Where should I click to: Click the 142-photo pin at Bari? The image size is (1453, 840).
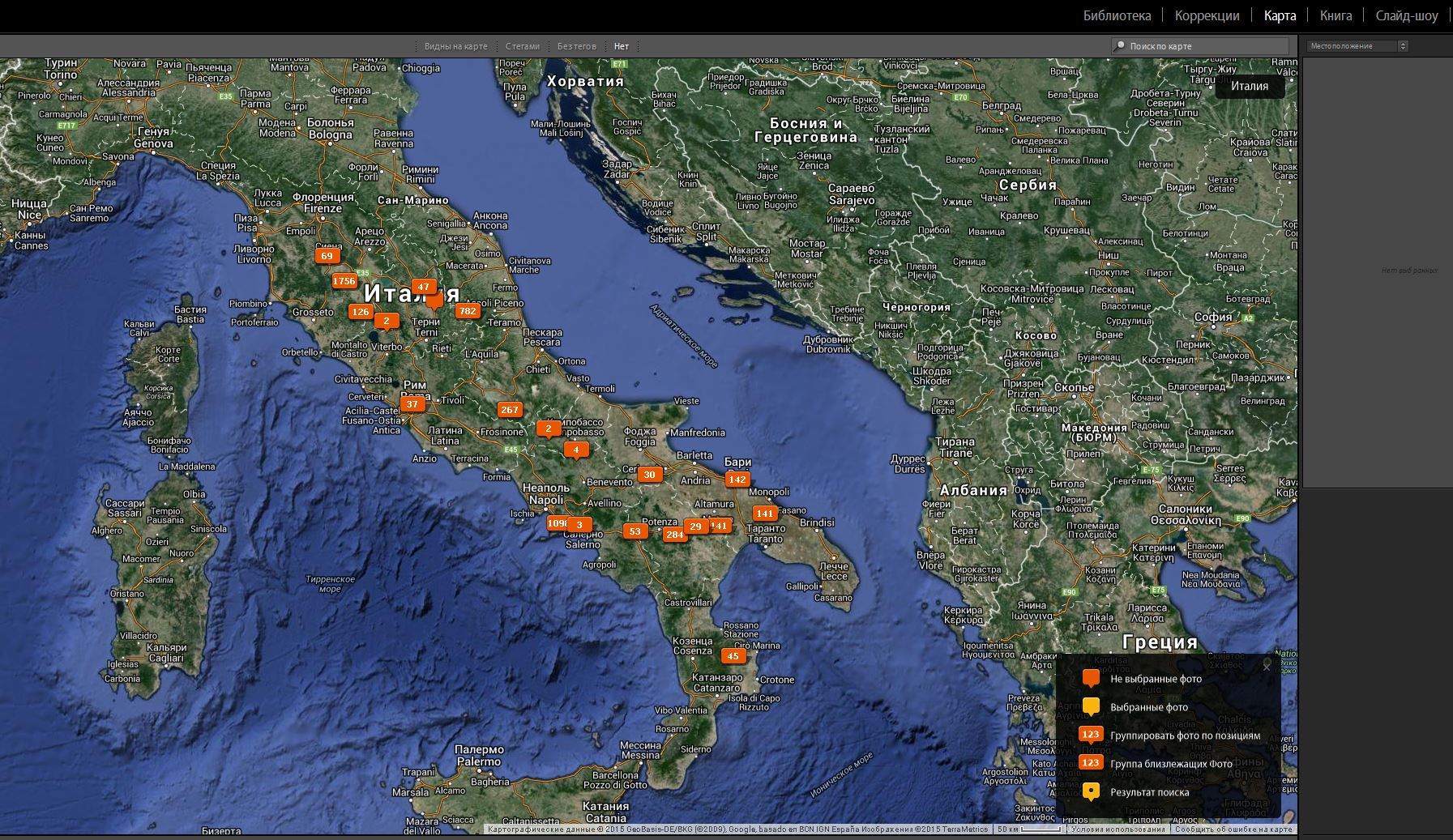pyautogui.click(x=737, y=480)
